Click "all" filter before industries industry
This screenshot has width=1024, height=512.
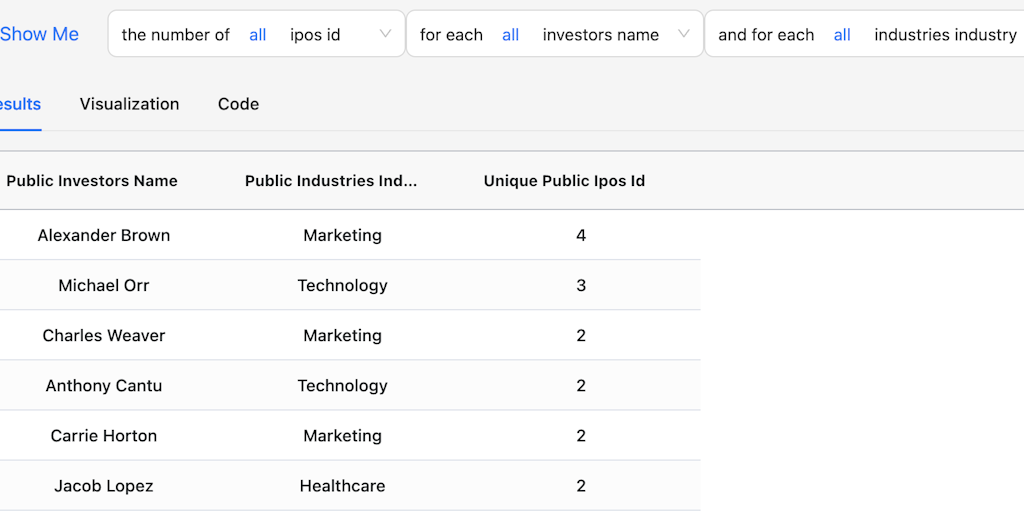(842, 35)
